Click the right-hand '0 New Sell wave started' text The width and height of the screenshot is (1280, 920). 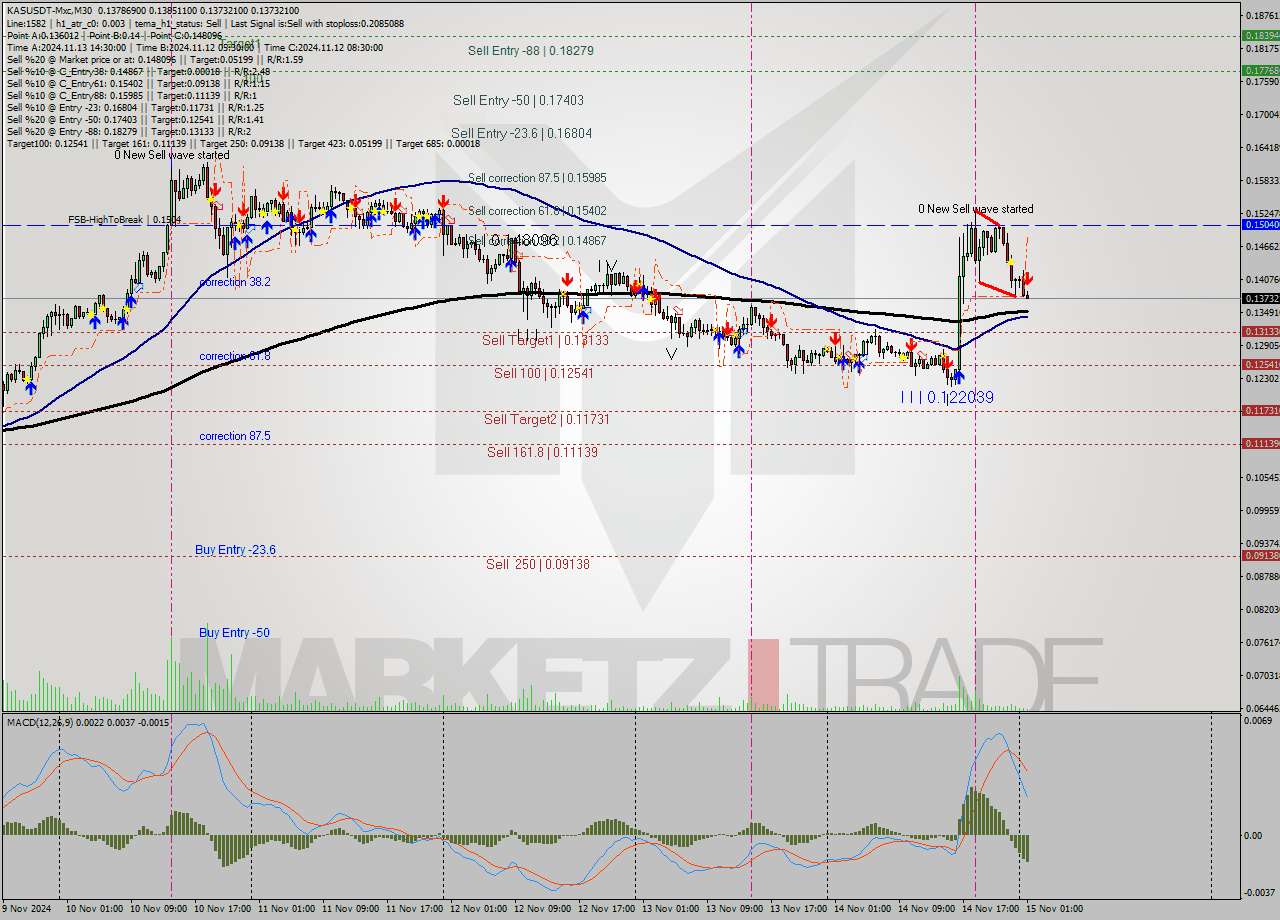tap(976, 209)
